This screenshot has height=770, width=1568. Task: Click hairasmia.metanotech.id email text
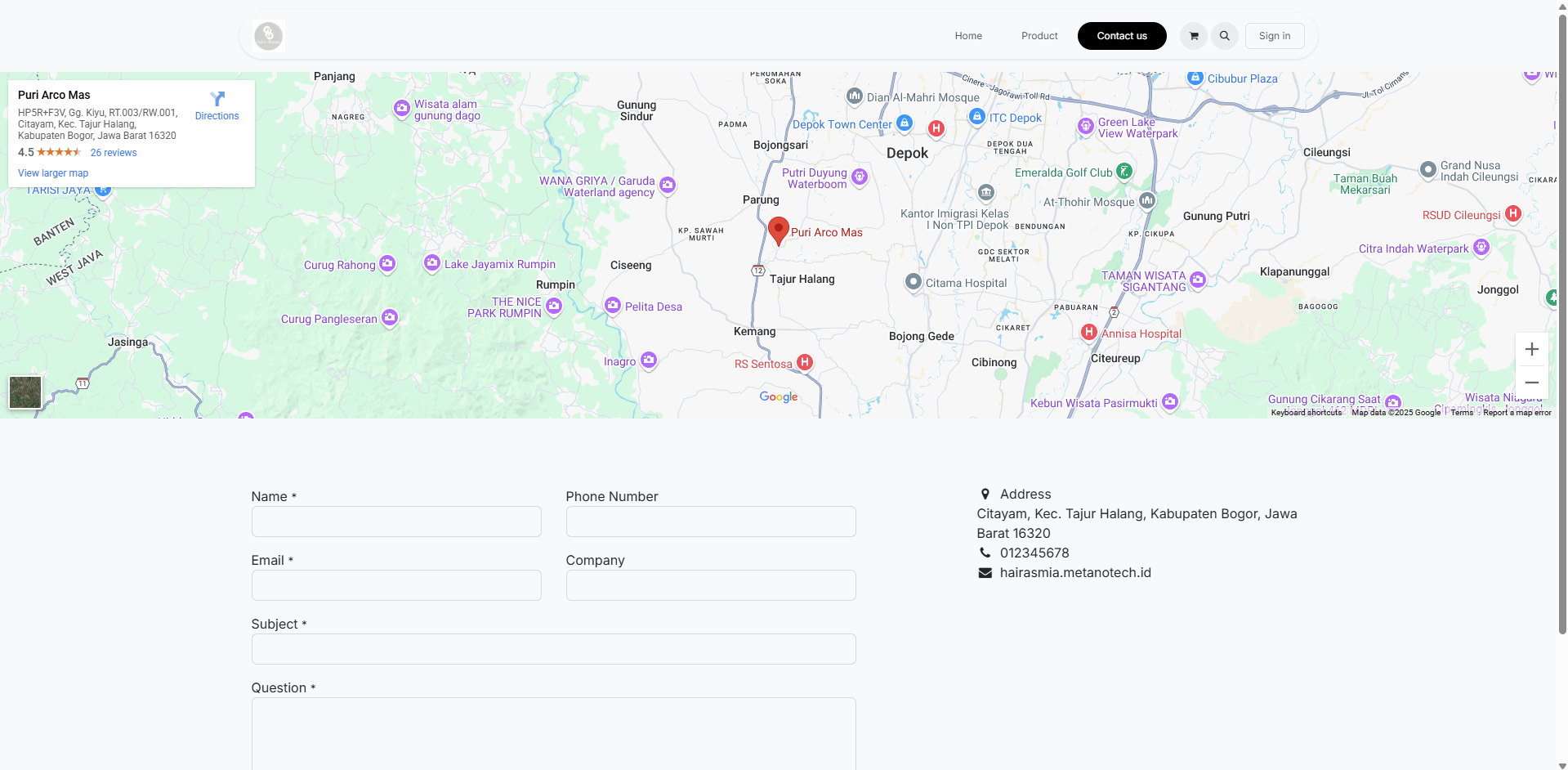click(1075, 573)
